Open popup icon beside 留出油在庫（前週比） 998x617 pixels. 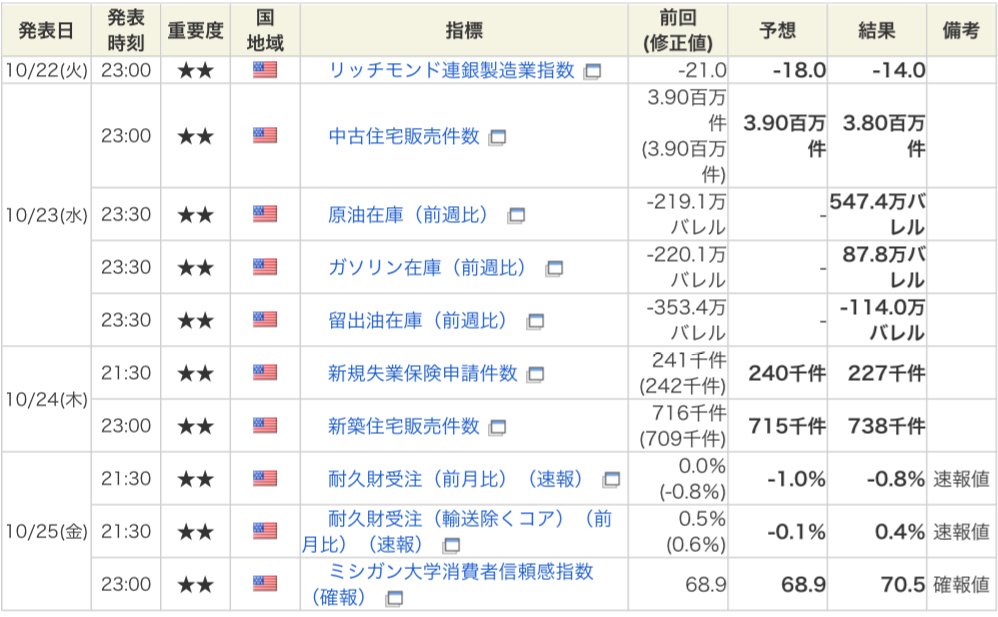(x=535, y=322)
